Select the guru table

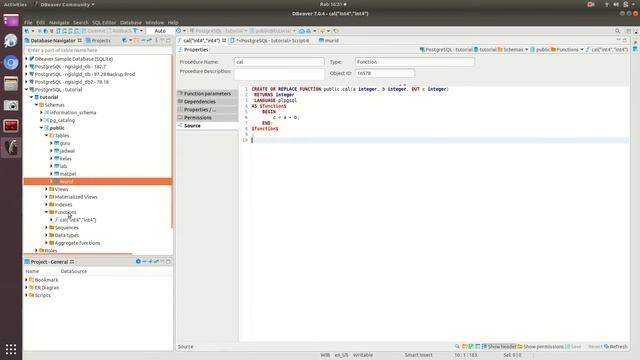click(65, 143)
